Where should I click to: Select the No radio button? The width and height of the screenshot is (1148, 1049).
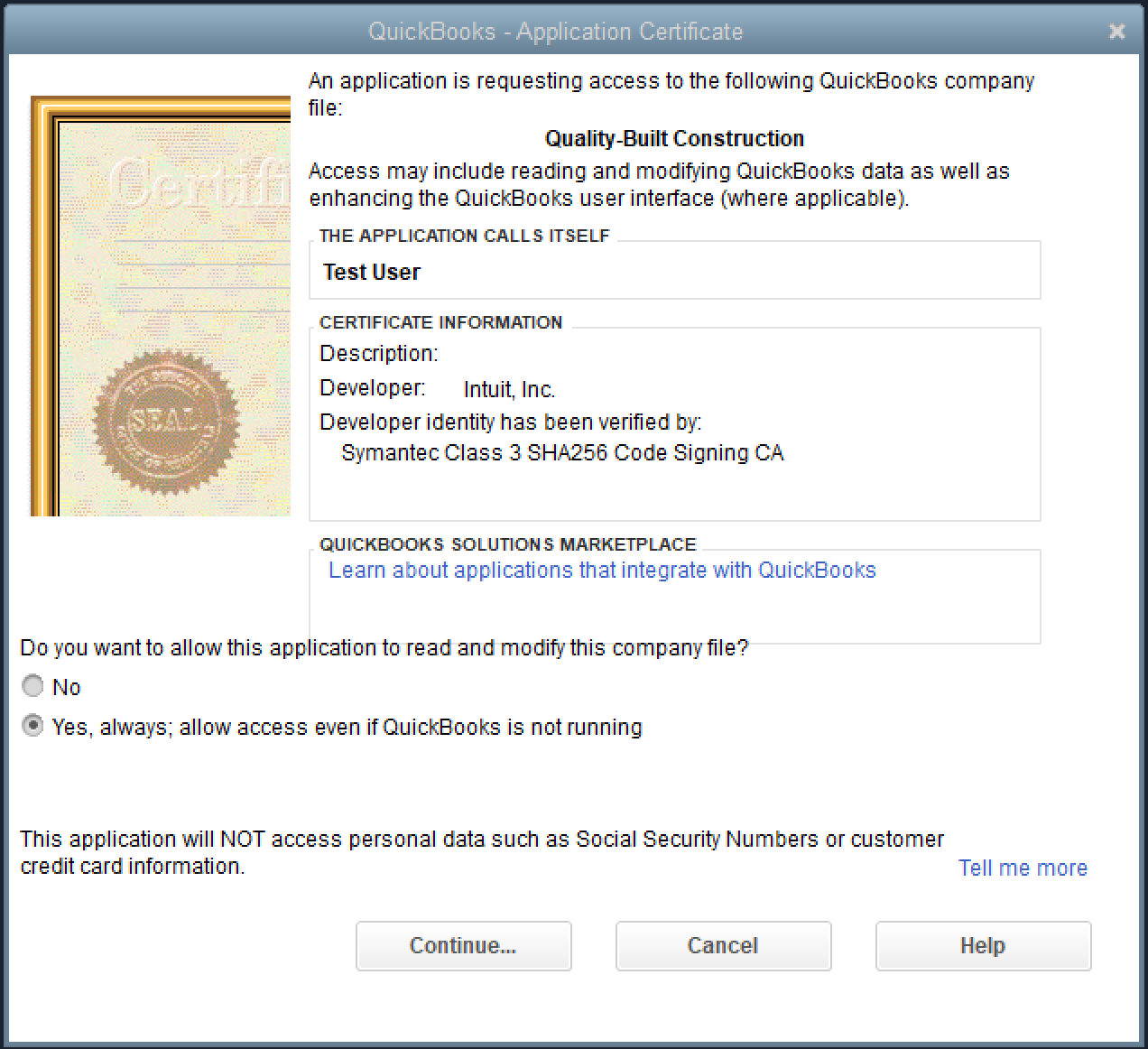click(x=33, y=686)
